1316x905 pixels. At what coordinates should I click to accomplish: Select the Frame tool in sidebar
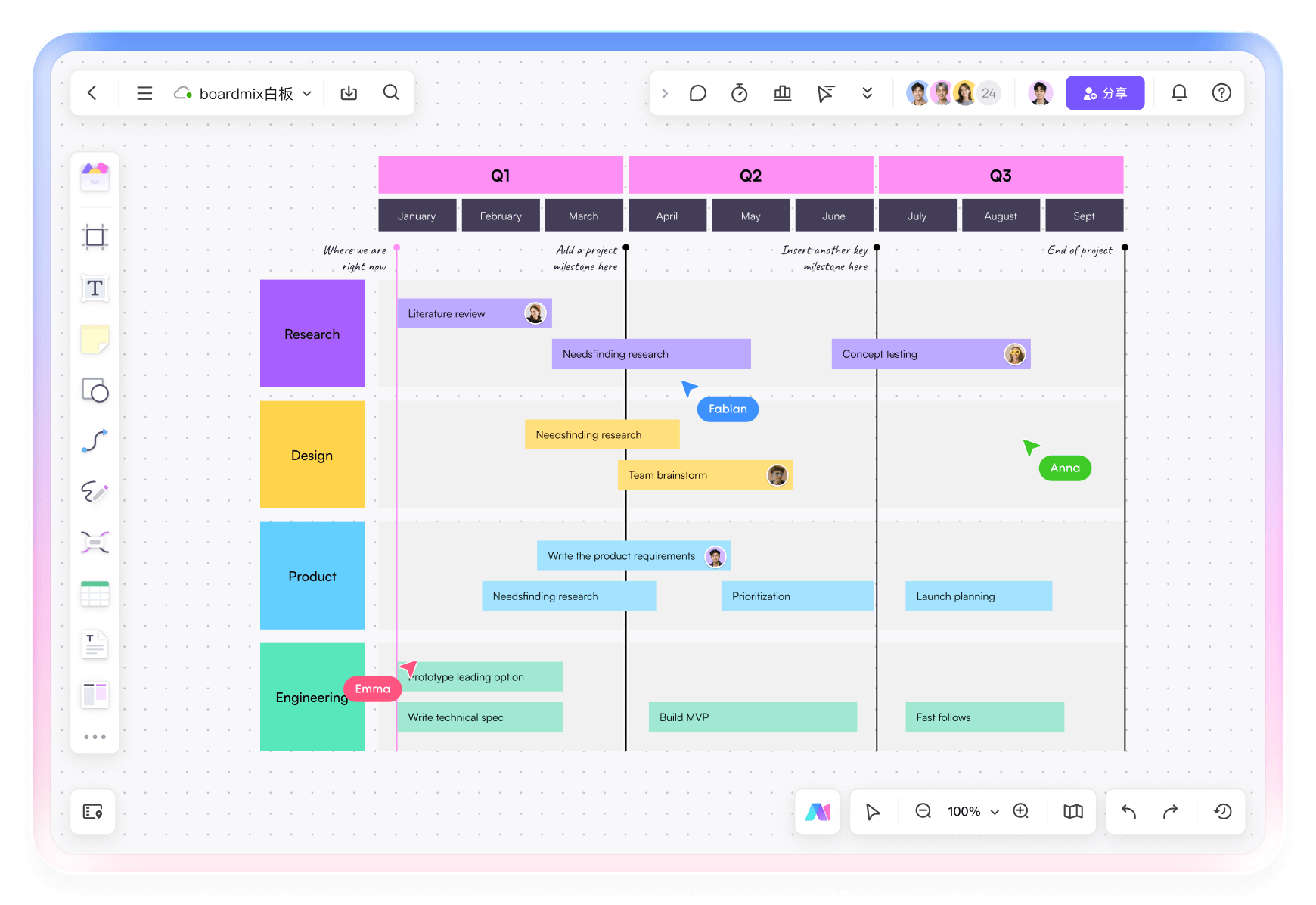[x=95, y=238]
